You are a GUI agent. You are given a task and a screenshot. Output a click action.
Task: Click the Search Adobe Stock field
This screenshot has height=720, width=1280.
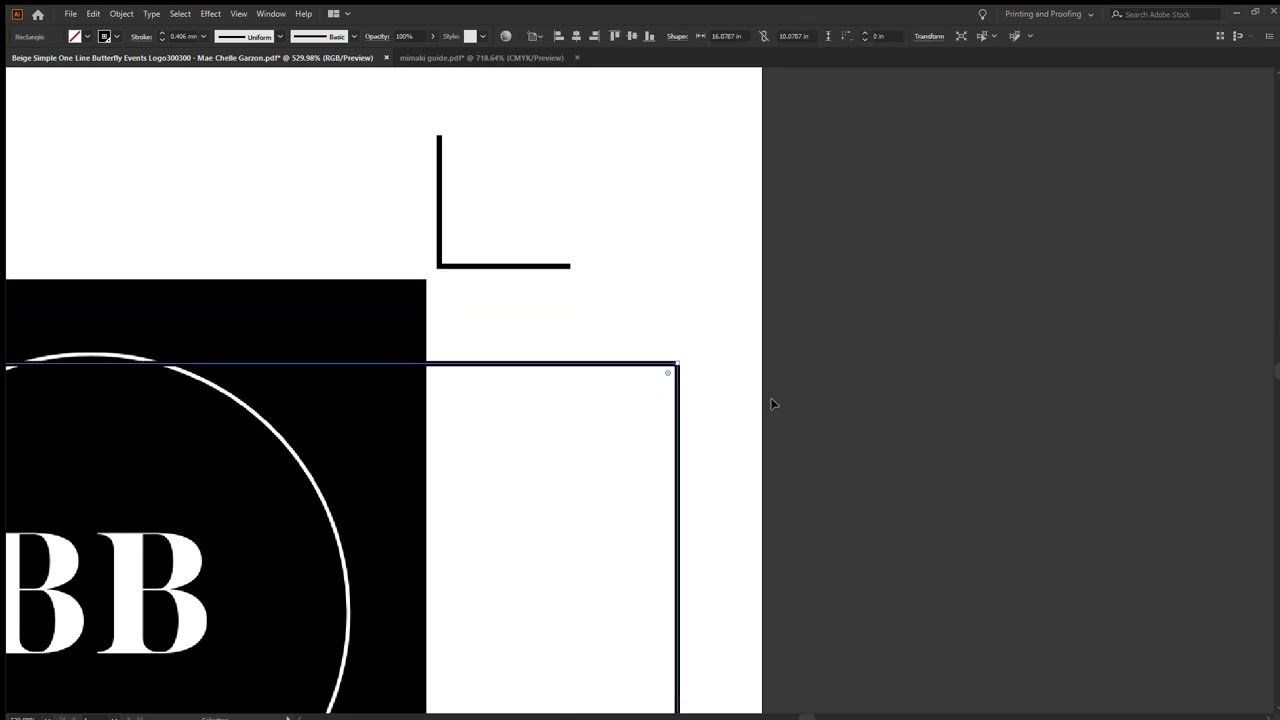tap(1165, 14)
